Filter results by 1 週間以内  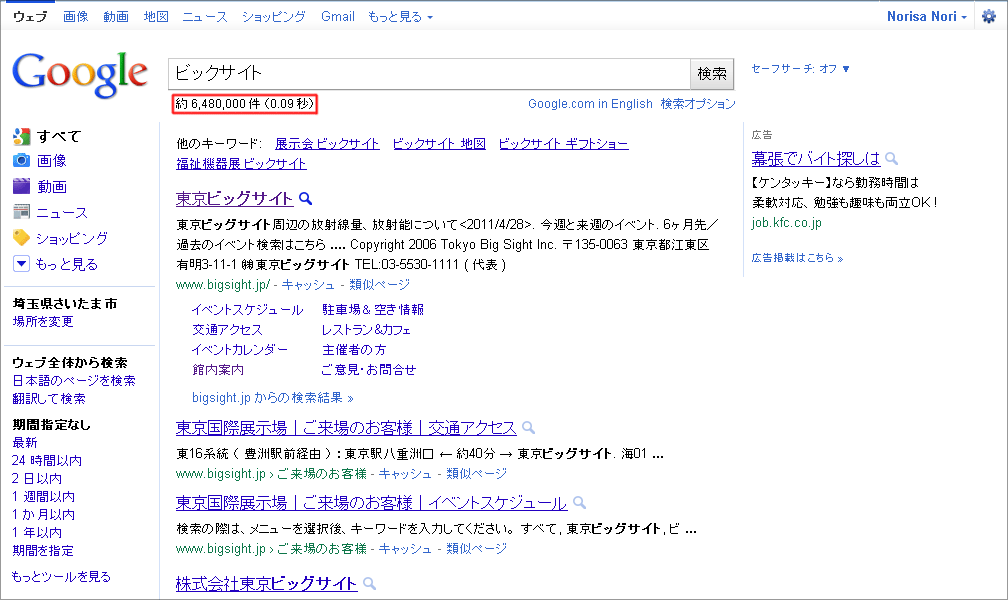pyautogui.click(x=43, y=496)
